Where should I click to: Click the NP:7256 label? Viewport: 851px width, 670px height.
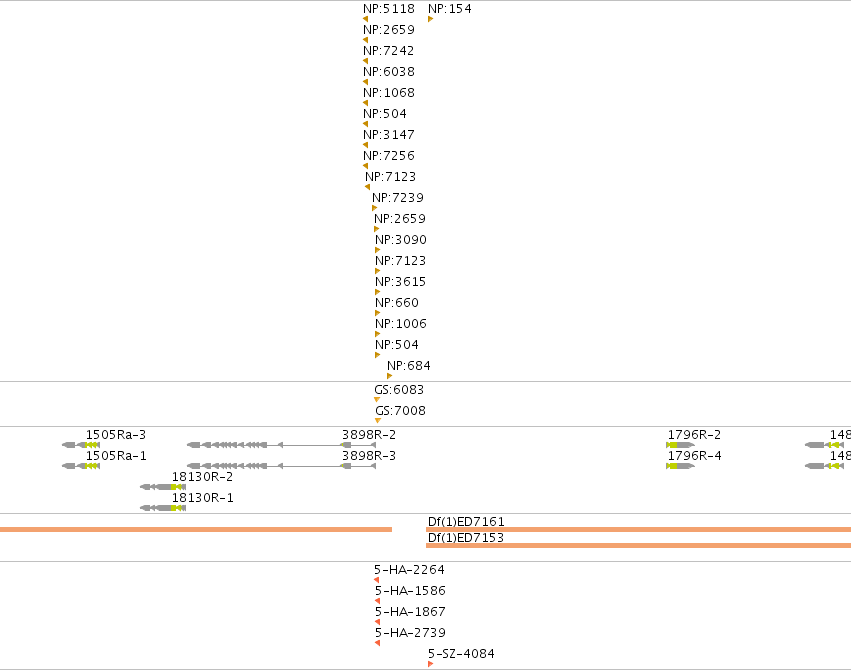click(389, 156)
